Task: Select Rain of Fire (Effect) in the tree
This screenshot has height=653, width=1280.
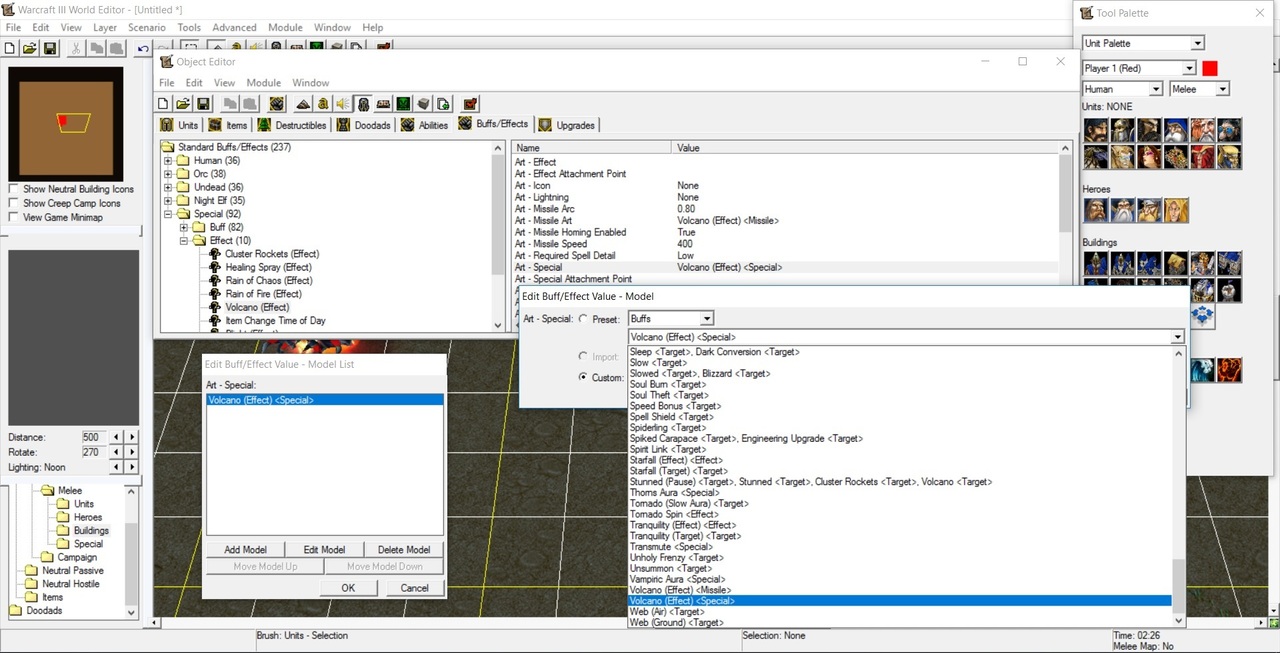Action: [263, 294]
